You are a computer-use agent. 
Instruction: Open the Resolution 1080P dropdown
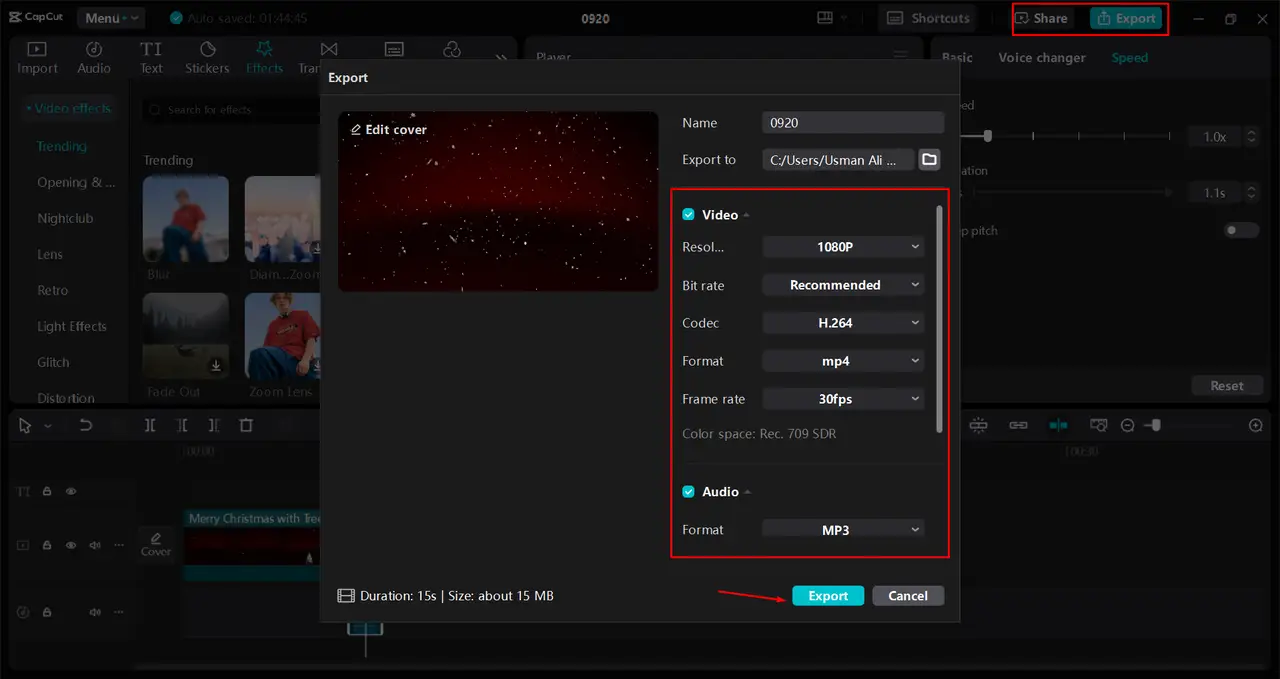click(843, 247)
